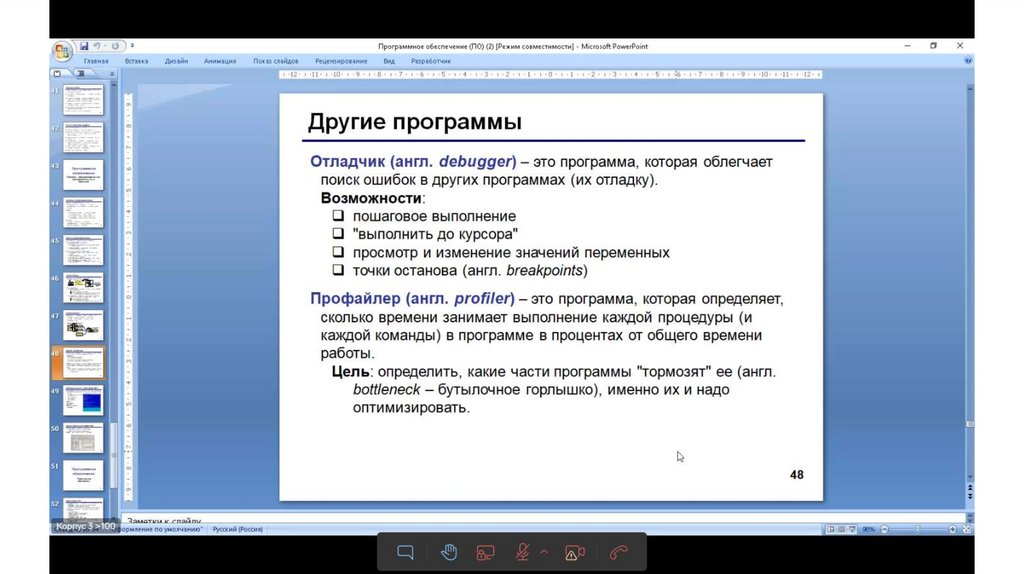
Task: Click the word Цель
Action: [351, 372]
